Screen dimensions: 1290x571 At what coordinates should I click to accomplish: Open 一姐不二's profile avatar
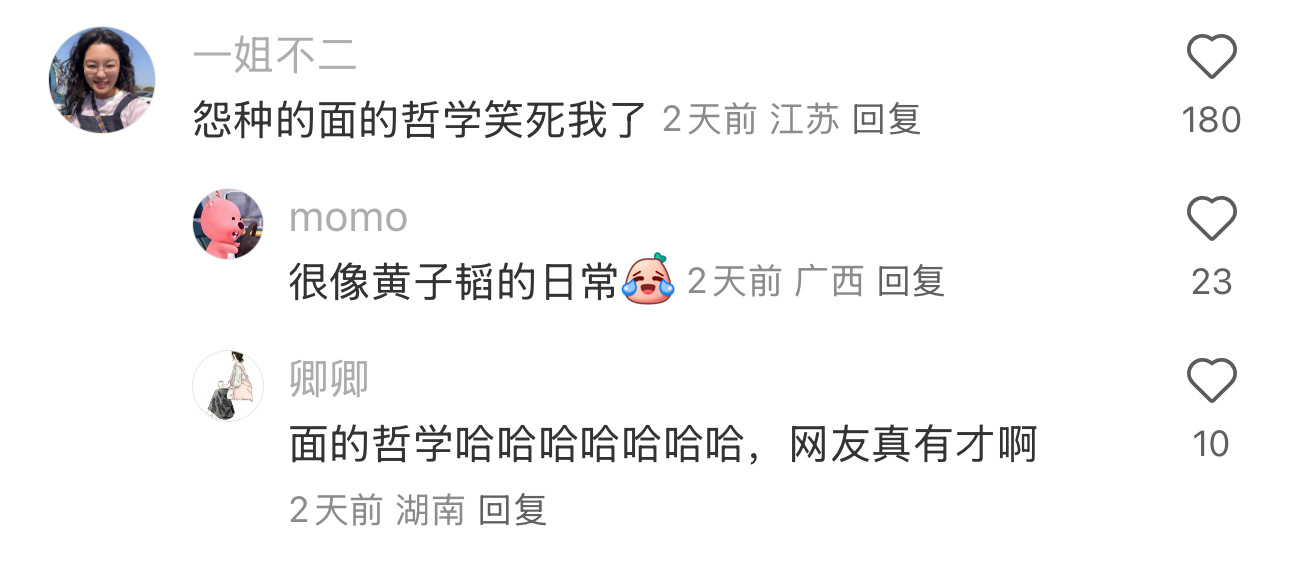tap(102, 80)
